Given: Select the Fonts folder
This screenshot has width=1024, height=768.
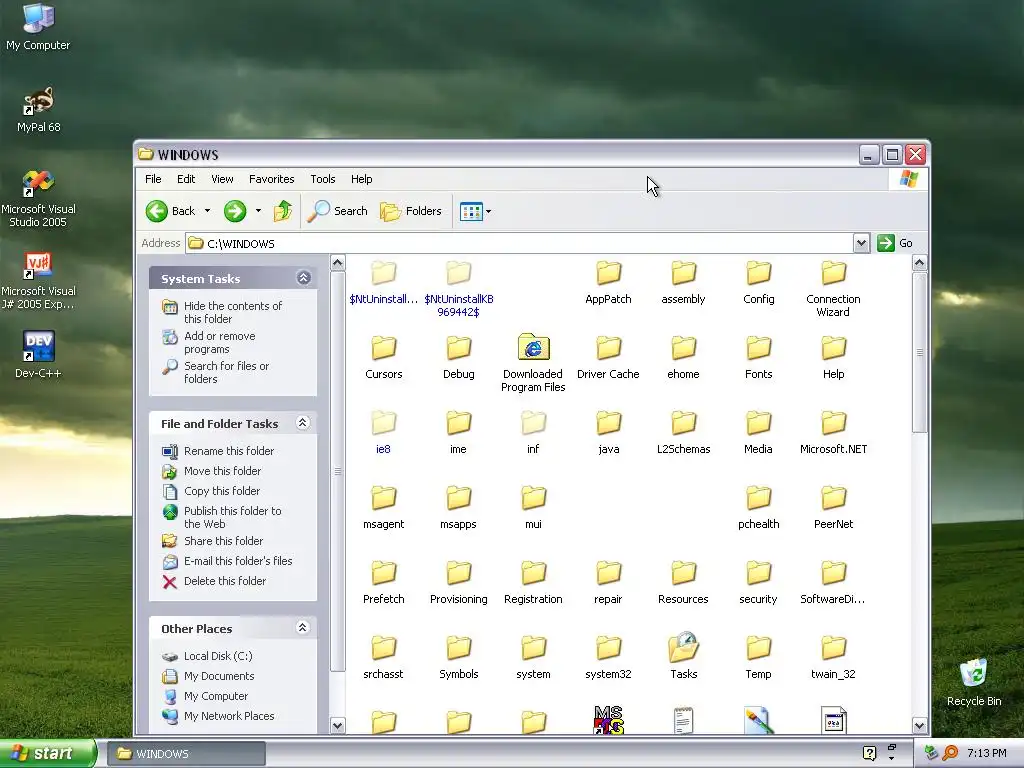Looking at the screenshot, I should pyautogui.click(x=758, y=357).
